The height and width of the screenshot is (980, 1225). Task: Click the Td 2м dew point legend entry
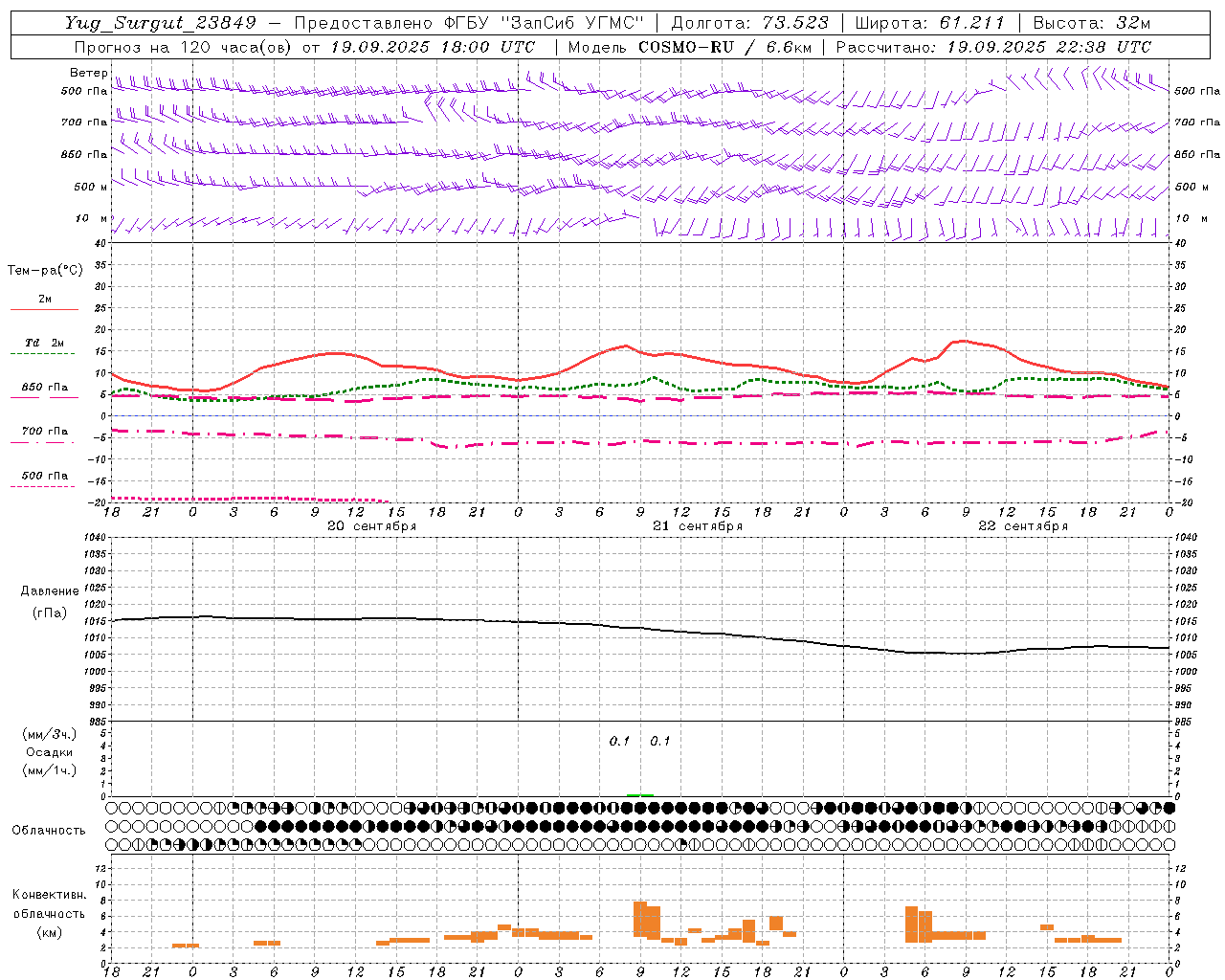coord(44,343)
